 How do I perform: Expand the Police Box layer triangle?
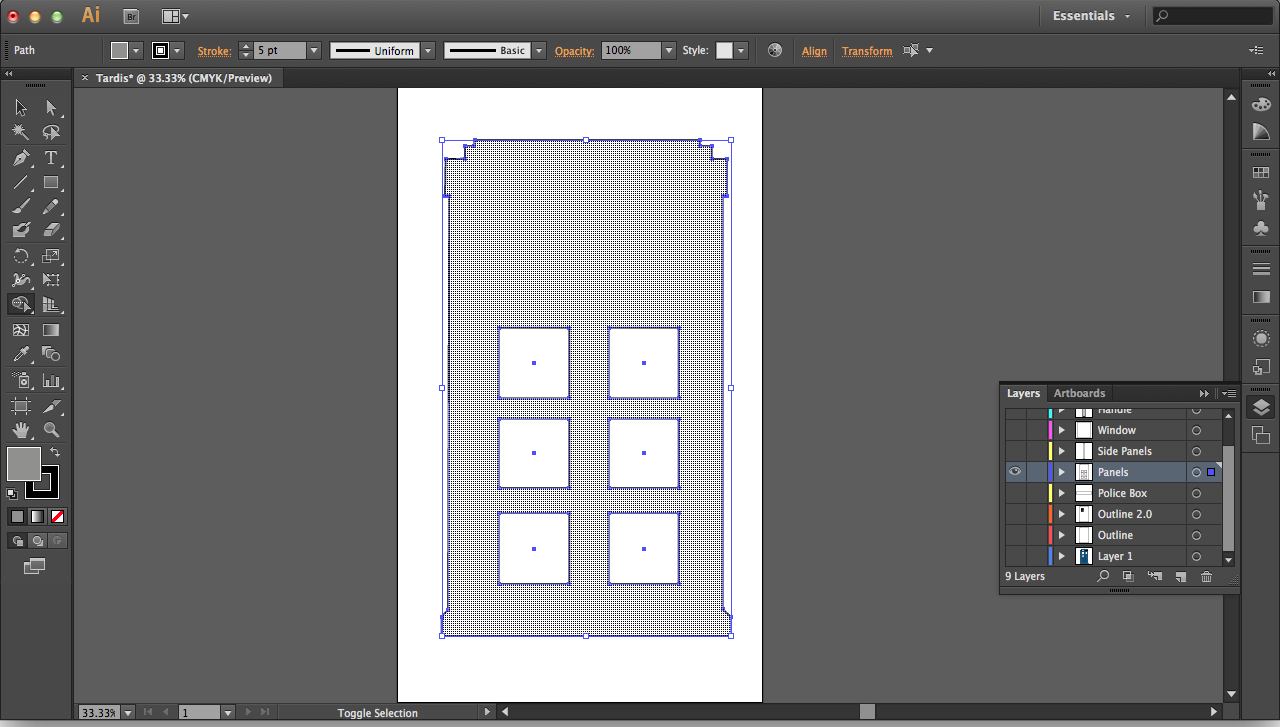[1062, 493]
